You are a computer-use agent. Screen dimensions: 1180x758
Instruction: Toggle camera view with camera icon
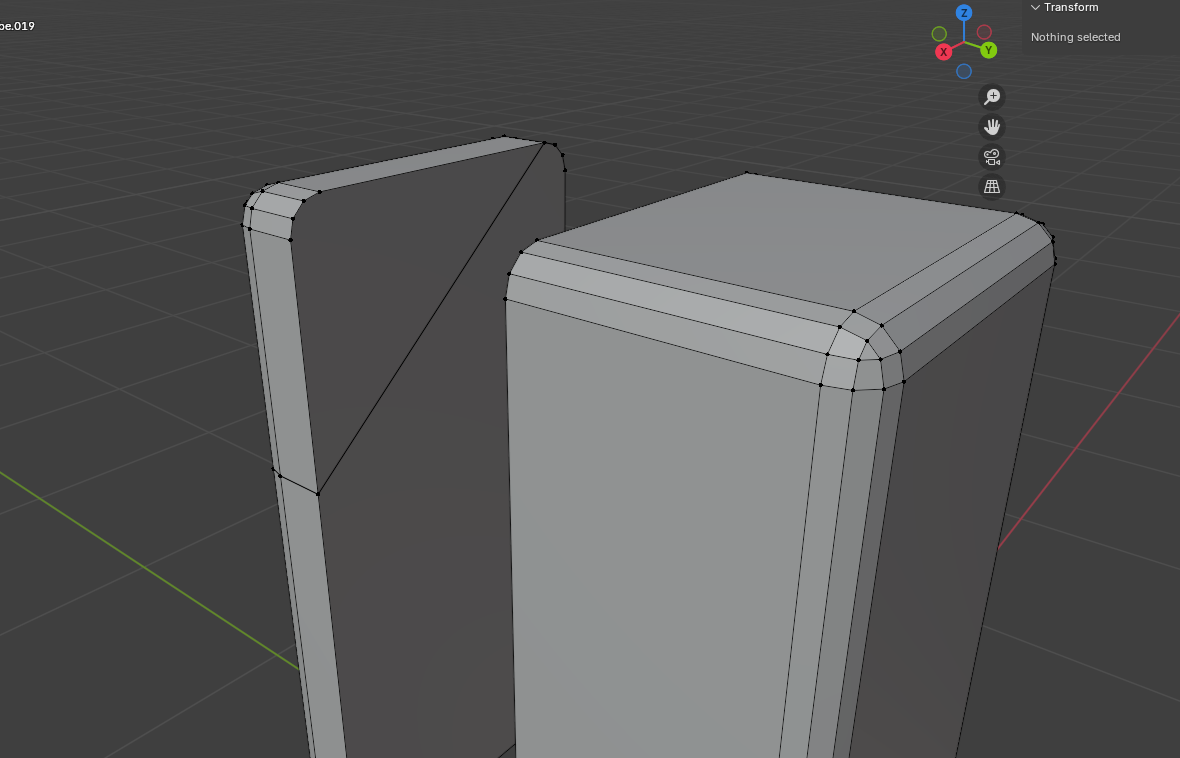992,157
